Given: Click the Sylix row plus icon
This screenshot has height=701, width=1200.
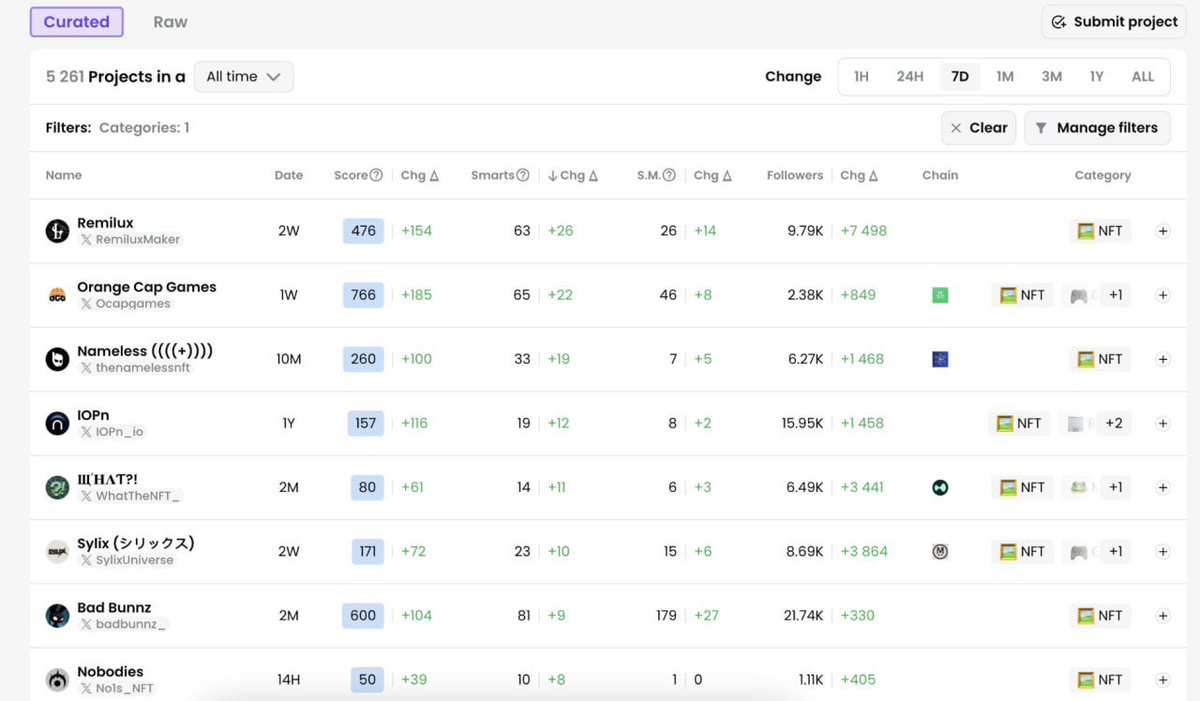Looking at the screenshot, I should tap(1163, 551).
